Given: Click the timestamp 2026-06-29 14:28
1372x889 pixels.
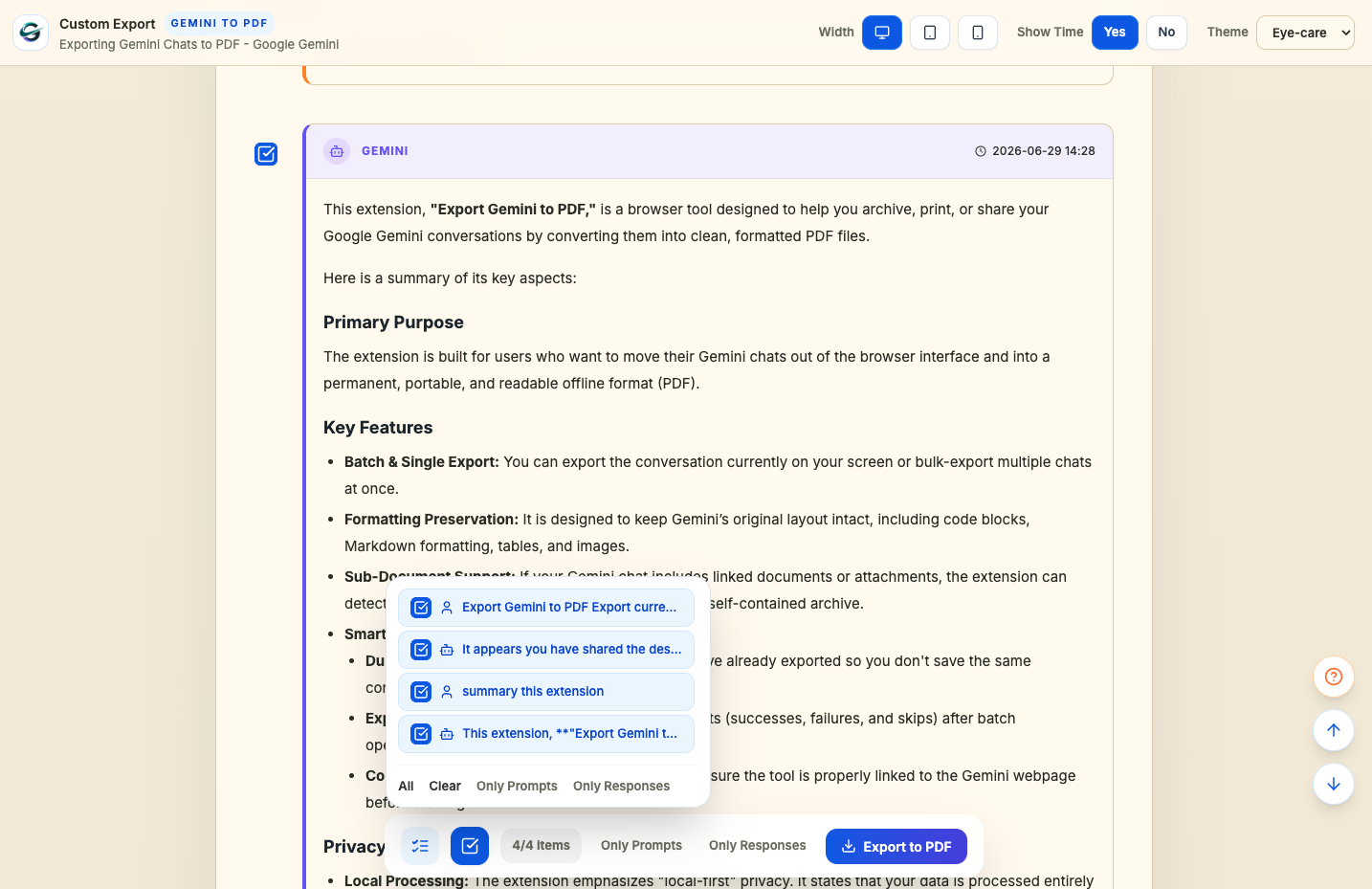Looking at the screenshot, I should 1043,151.
